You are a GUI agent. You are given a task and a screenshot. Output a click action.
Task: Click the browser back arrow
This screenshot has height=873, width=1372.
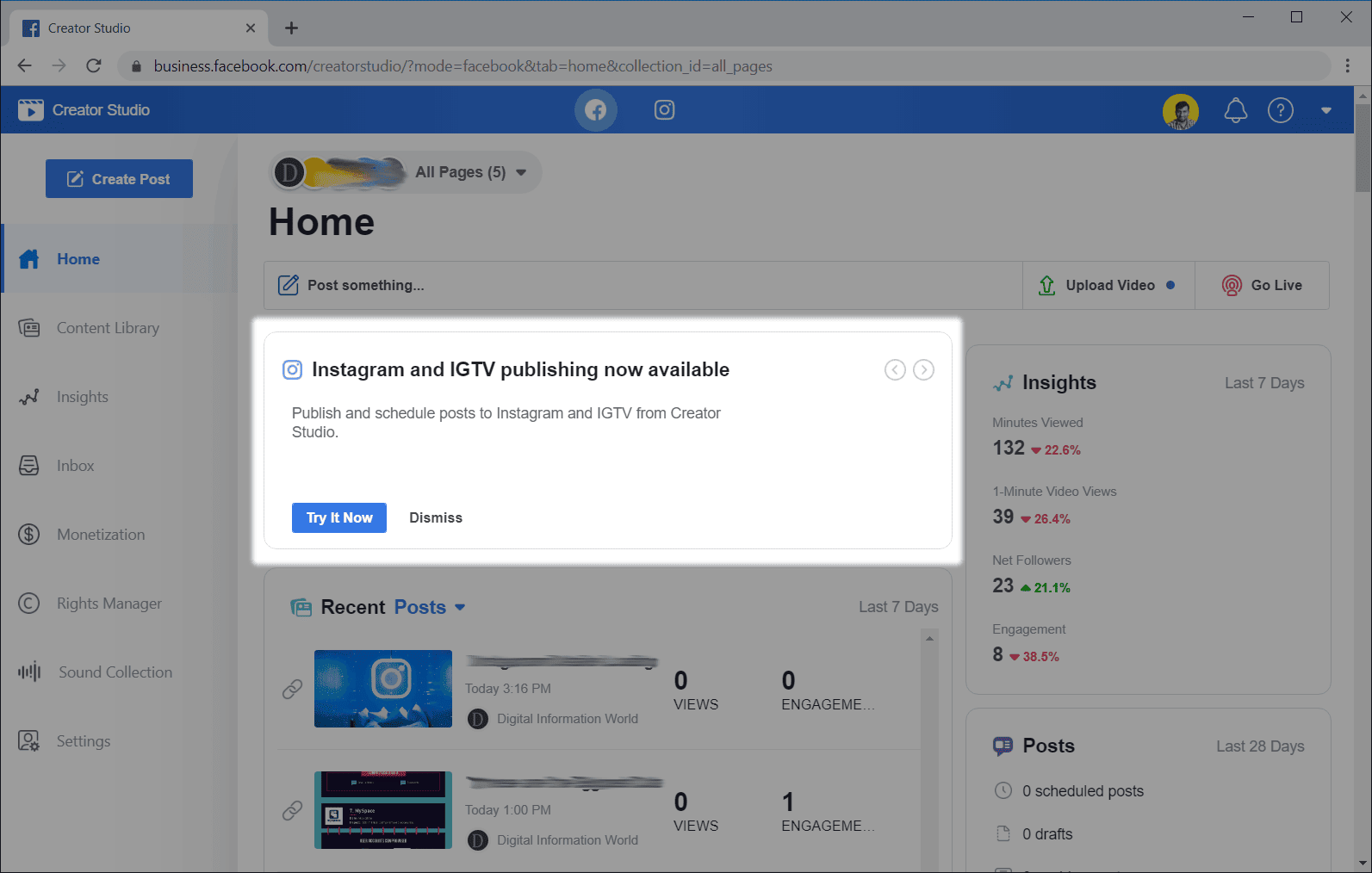[25, 65]
